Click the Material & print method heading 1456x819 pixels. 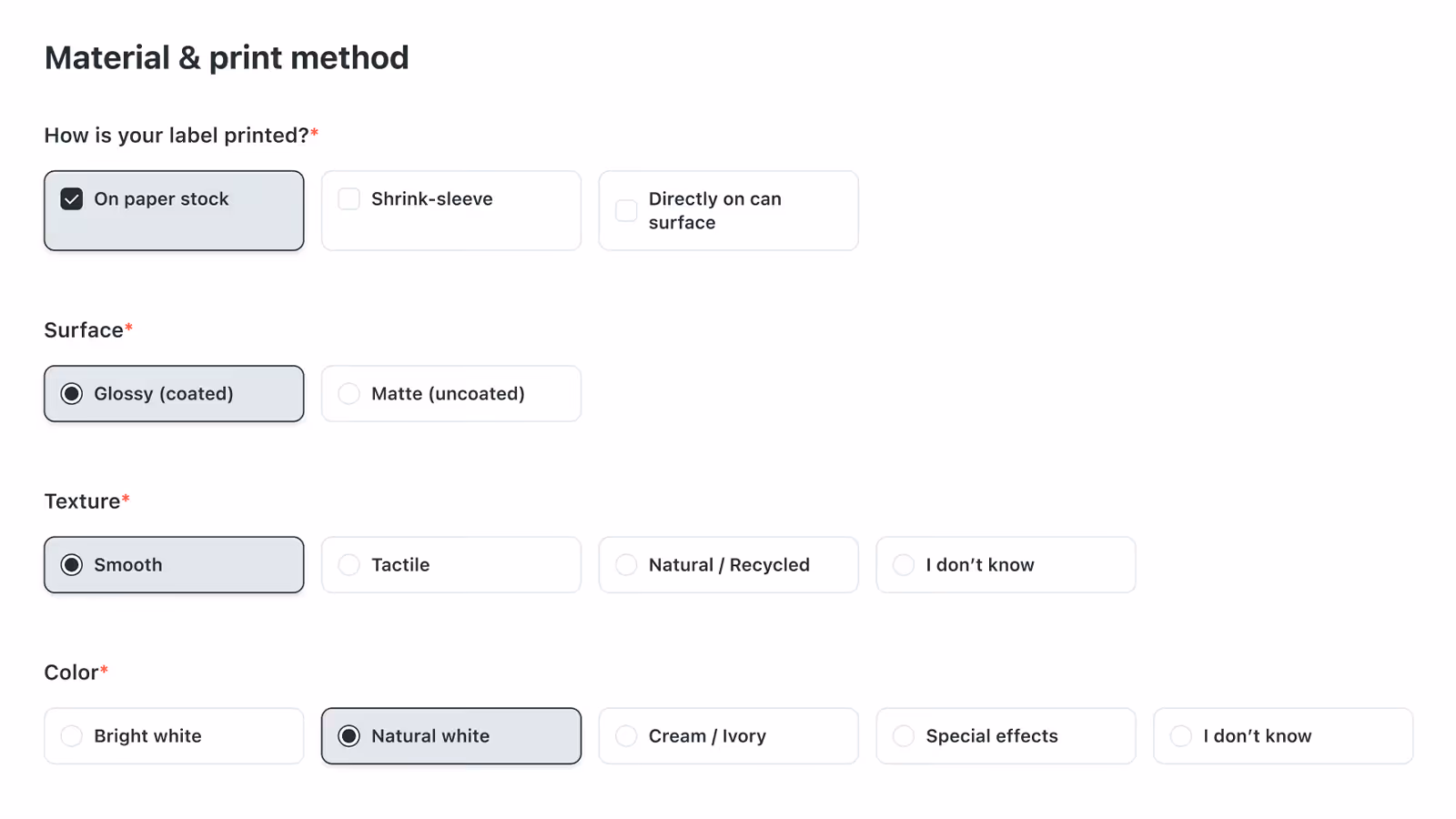point(227,58)
